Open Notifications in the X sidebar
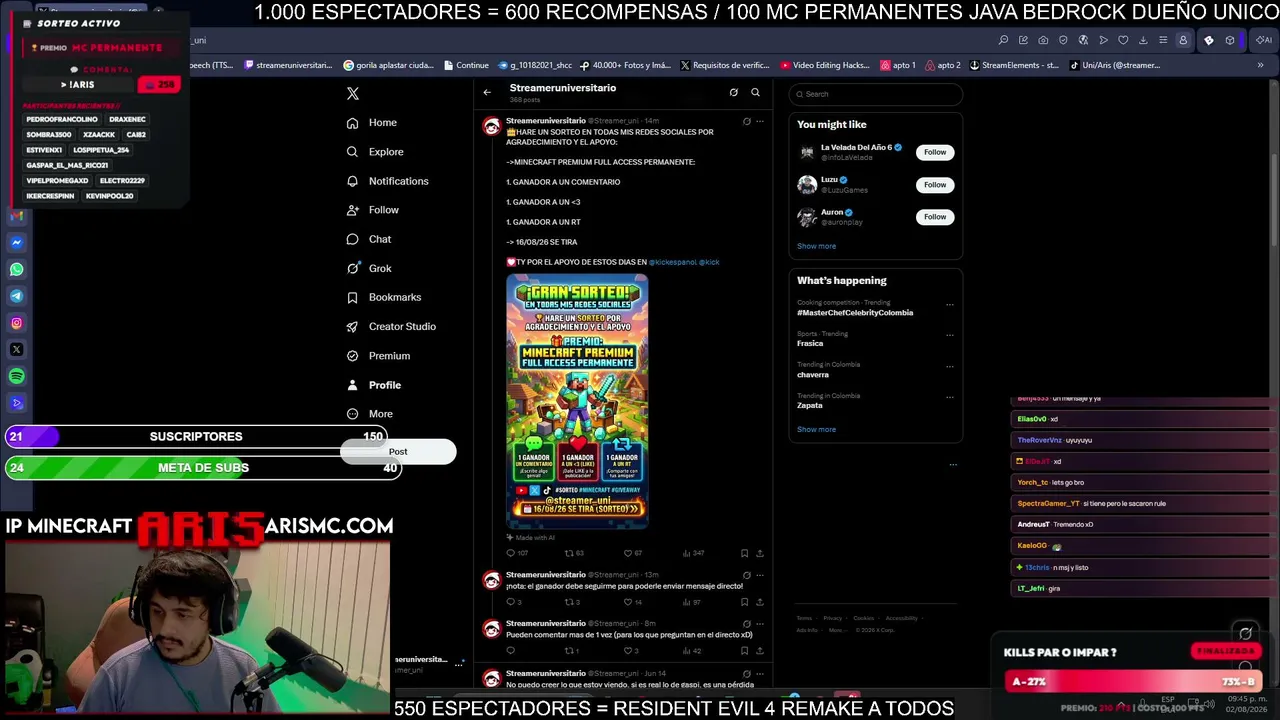Viewport: 1280px width, 720px height. 387,181
